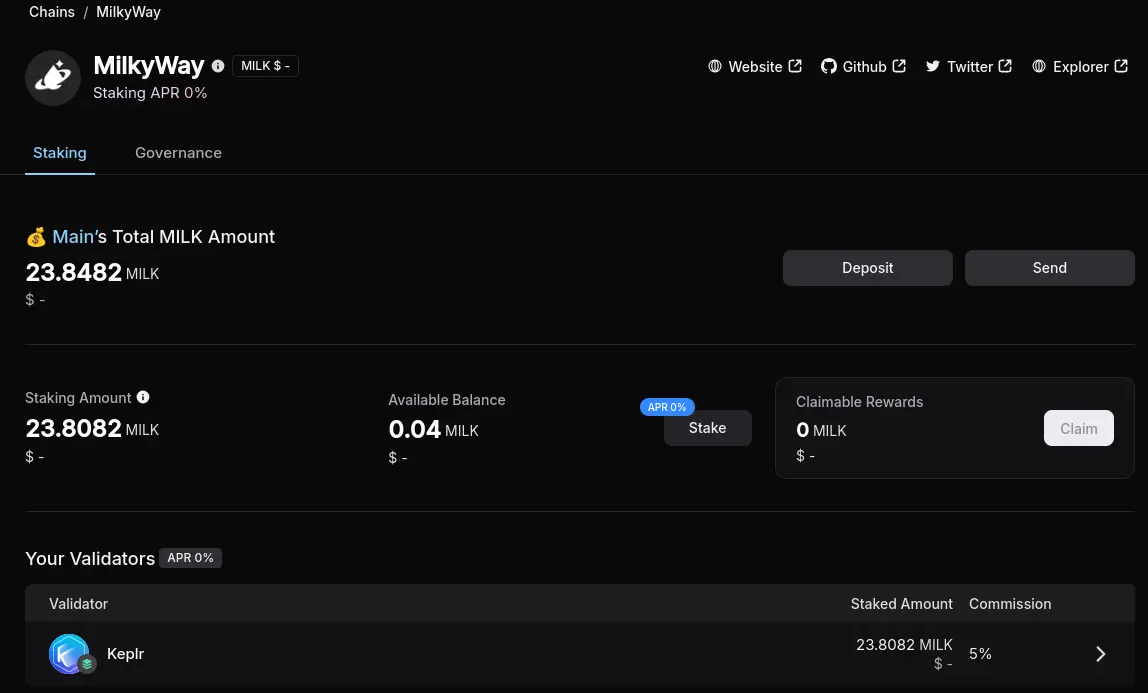Click available balance 0.04 MILK
The height and width of the screenshot is (693, 1148).
click(433, 430)
